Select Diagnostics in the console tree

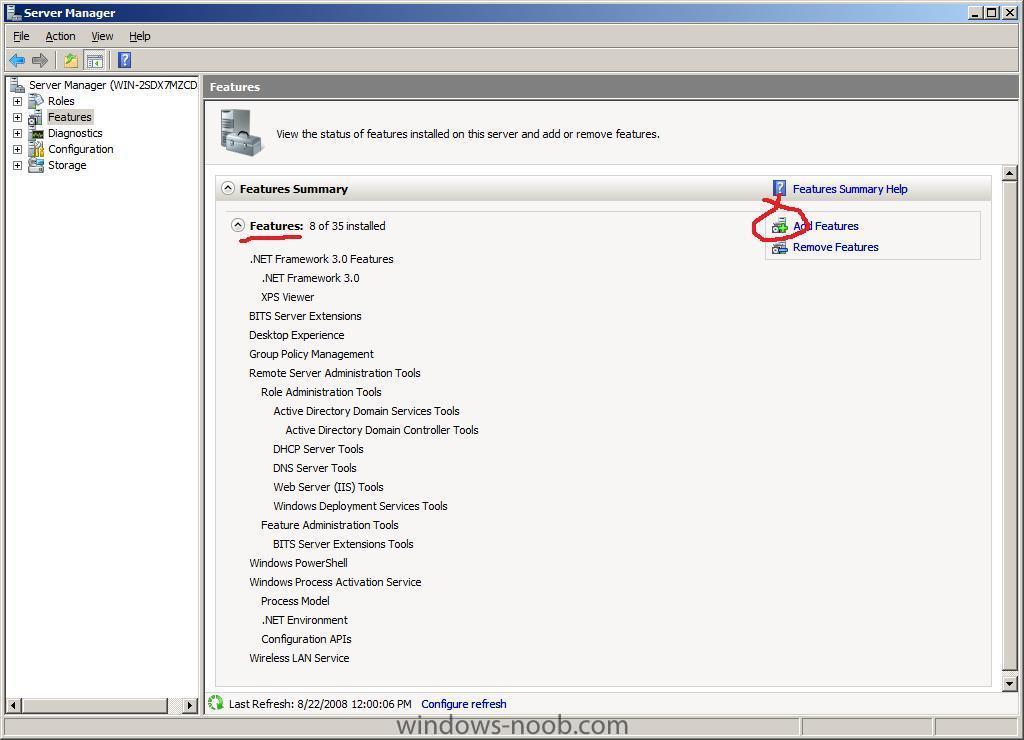(x=75, y=133)
